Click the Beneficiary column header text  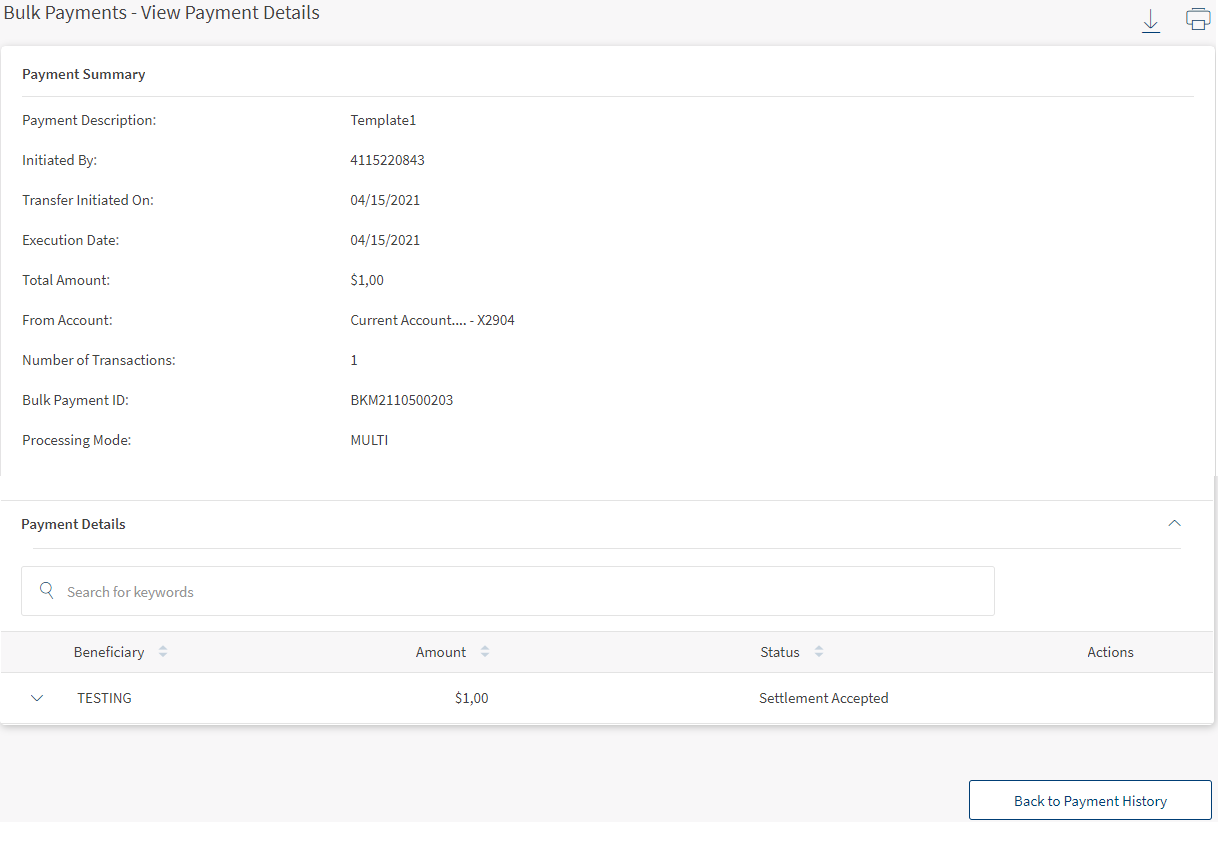[109, 652]
